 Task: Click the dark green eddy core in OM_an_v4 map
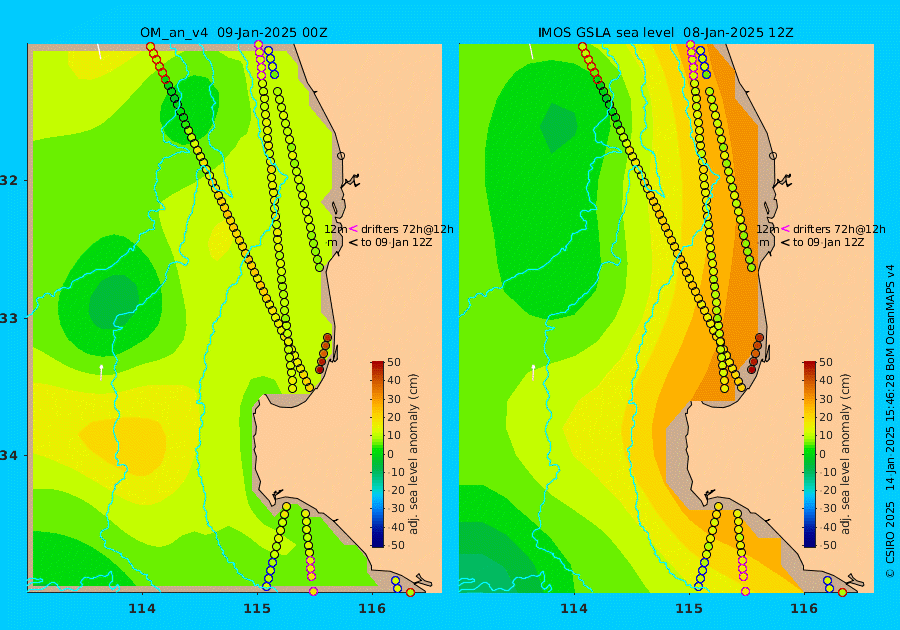[x=114, y=302]
